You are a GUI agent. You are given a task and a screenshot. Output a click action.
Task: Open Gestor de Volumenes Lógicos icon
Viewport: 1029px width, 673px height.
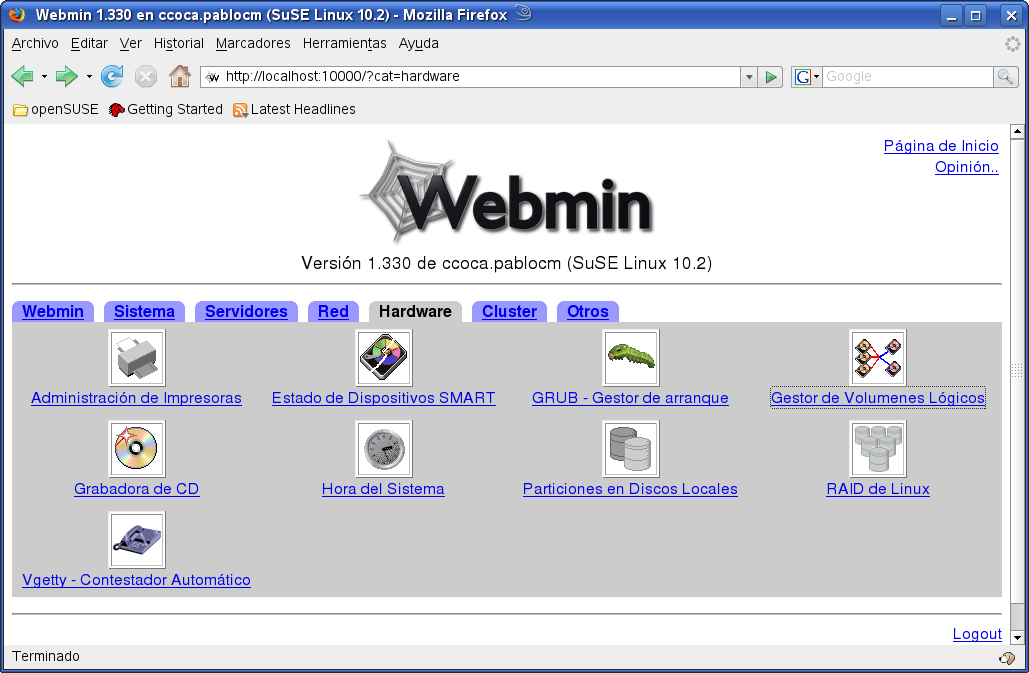[x=877, y=357]
